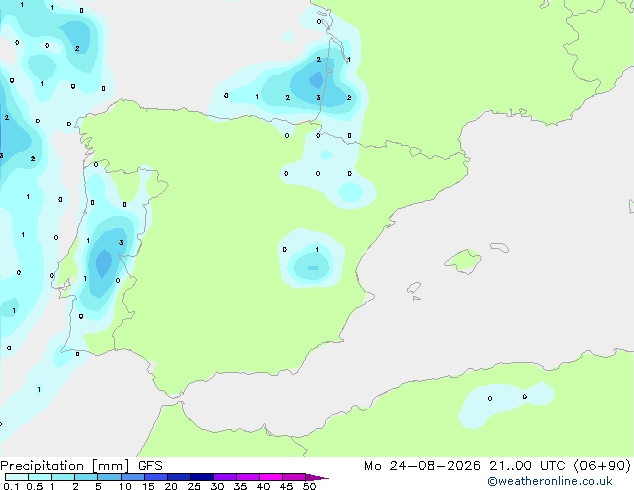Click the '20' legend scale label

pos(171,486)
